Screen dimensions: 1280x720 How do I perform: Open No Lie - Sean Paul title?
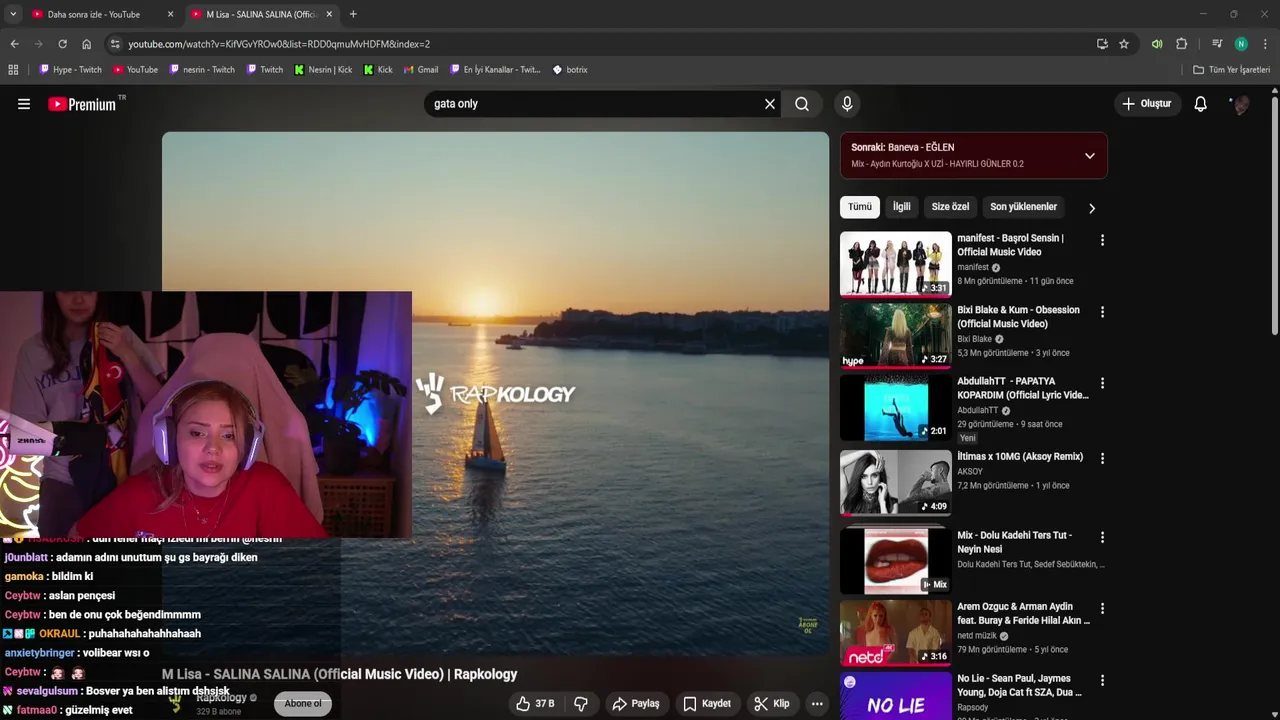1019,685
